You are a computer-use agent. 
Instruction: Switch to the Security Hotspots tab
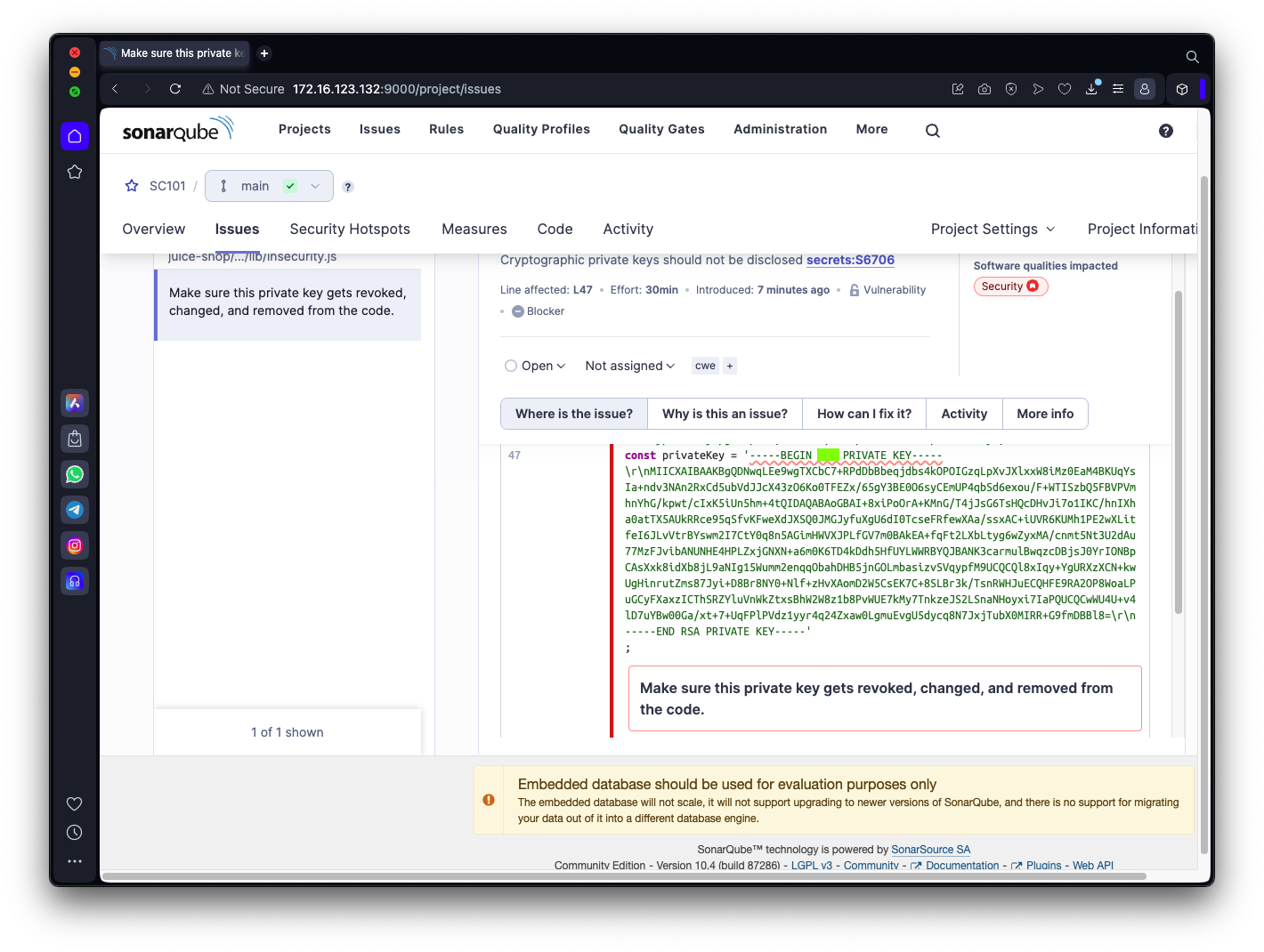pos(350,229)
